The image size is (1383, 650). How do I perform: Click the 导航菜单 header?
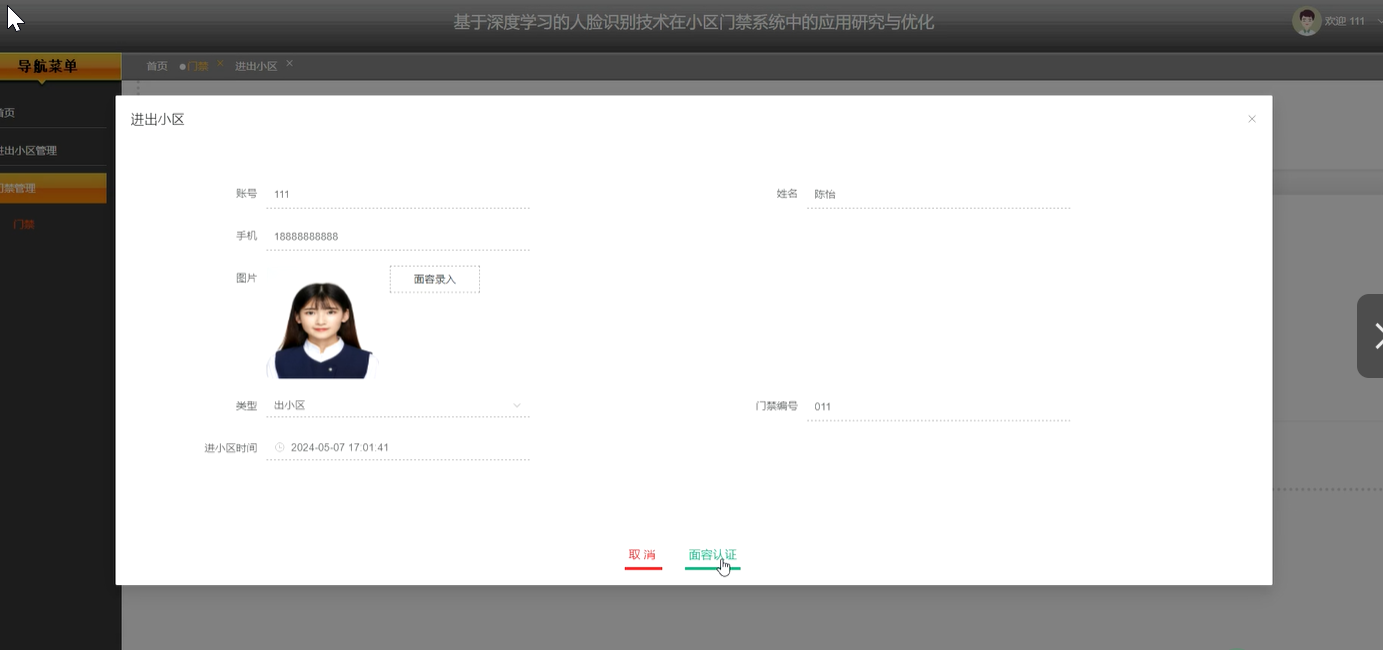click(61, 66)
